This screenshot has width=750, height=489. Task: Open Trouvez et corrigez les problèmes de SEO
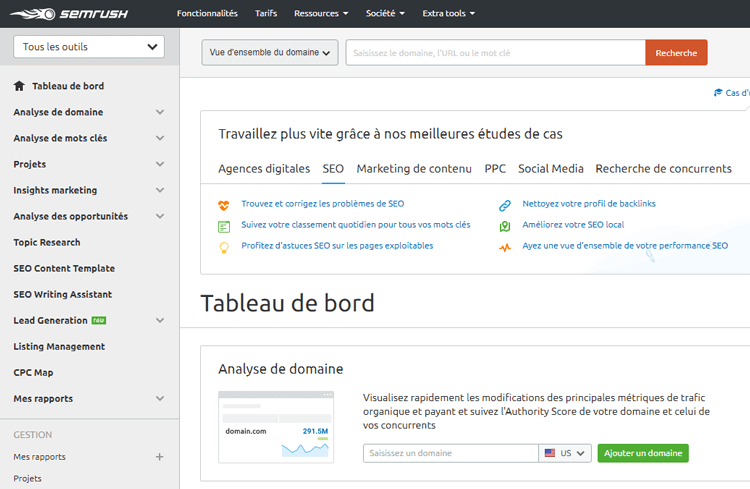coord(322,204)
